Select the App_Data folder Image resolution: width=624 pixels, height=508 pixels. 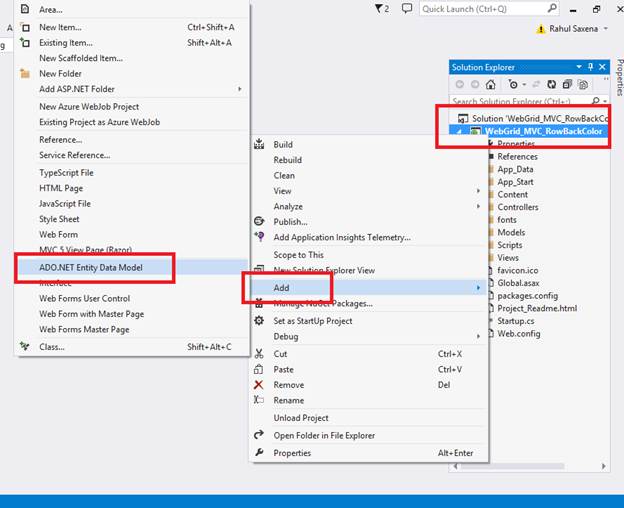coord(515,169)
